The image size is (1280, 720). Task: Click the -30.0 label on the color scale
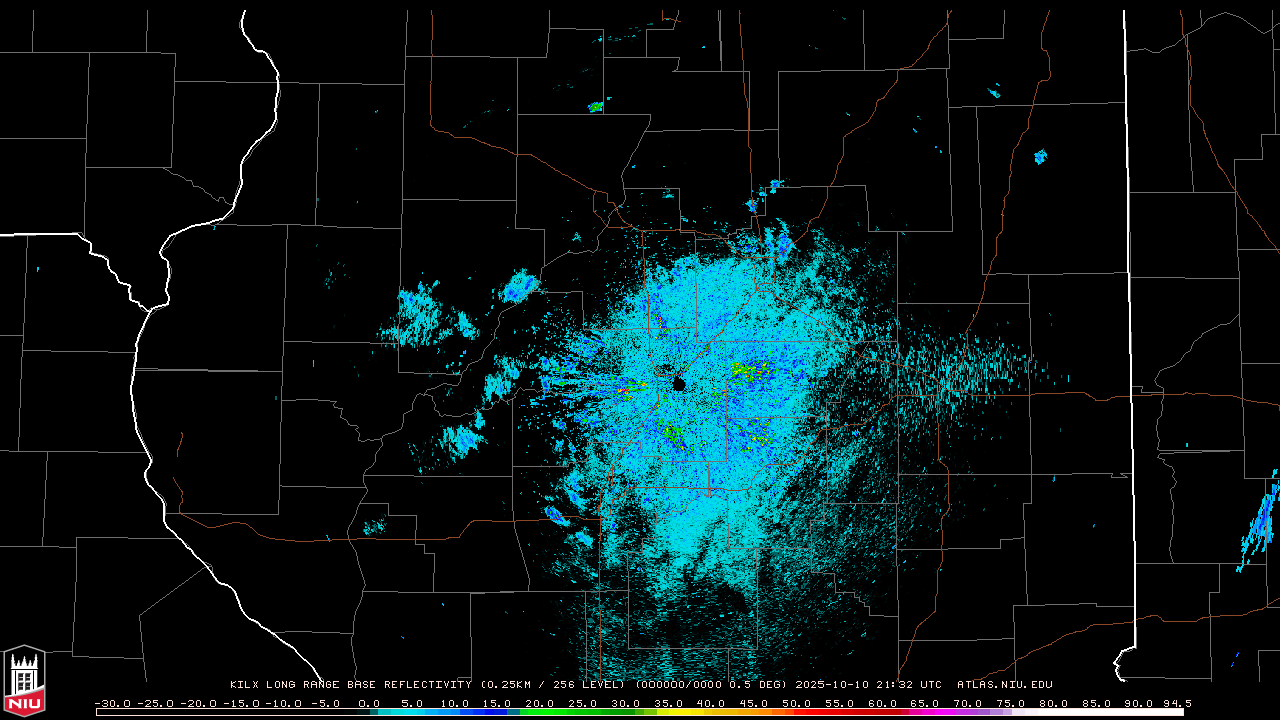click(111, 703)
